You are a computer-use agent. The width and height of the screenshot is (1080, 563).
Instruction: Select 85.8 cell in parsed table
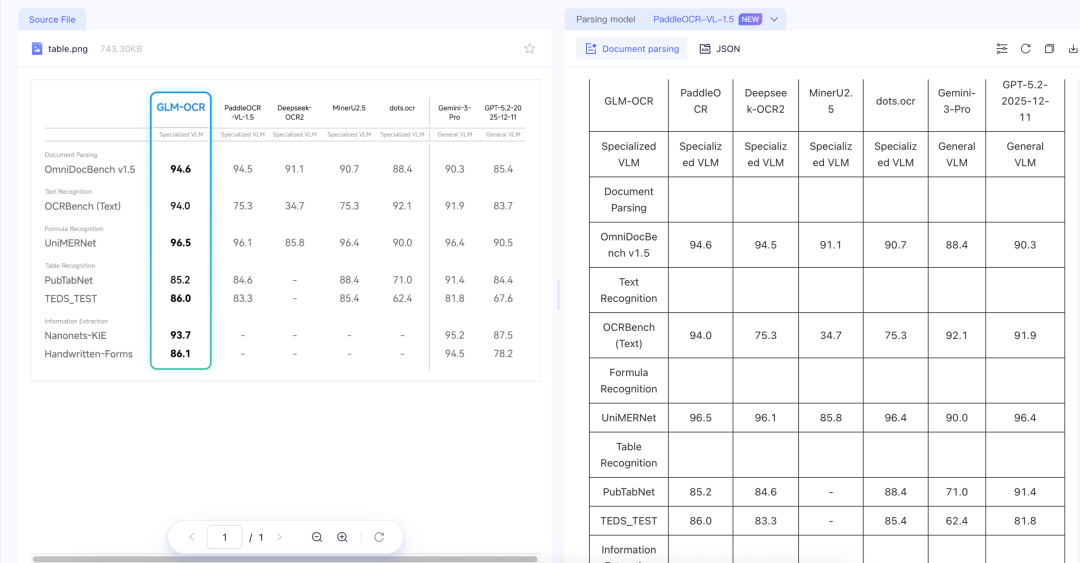pos(831,418)
